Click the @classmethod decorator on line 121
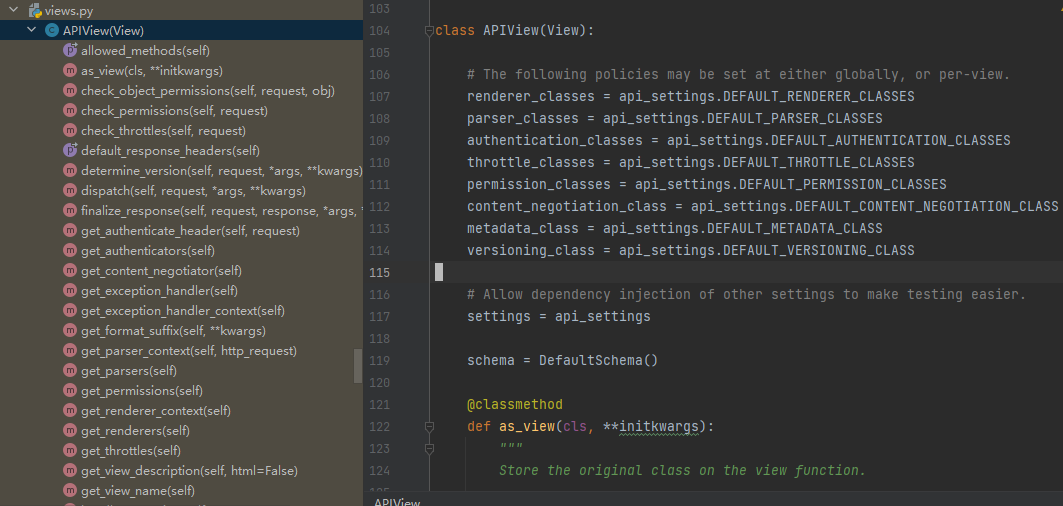The image size is (1063, 506). (x=515, y=404)
